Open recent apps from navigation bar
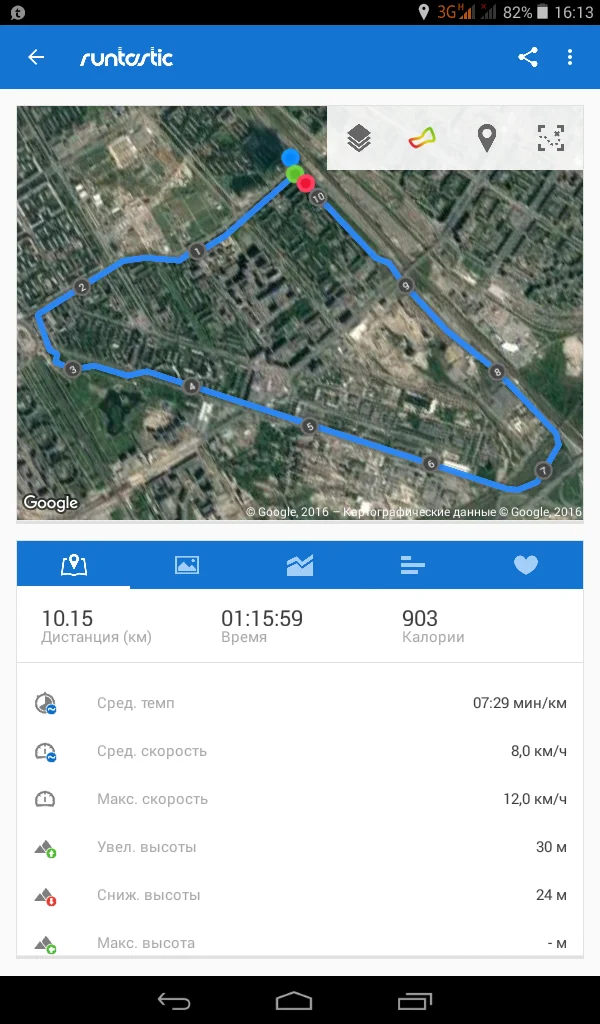The height and width of the screenshot is (1024, 600). (414, 1000)
